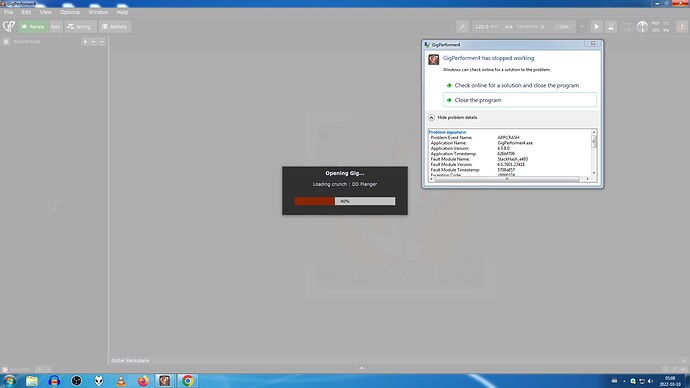Open Google Chrome from taskbar
The width and height of the screenshot is (690, 388).
(x=187, y=381)
